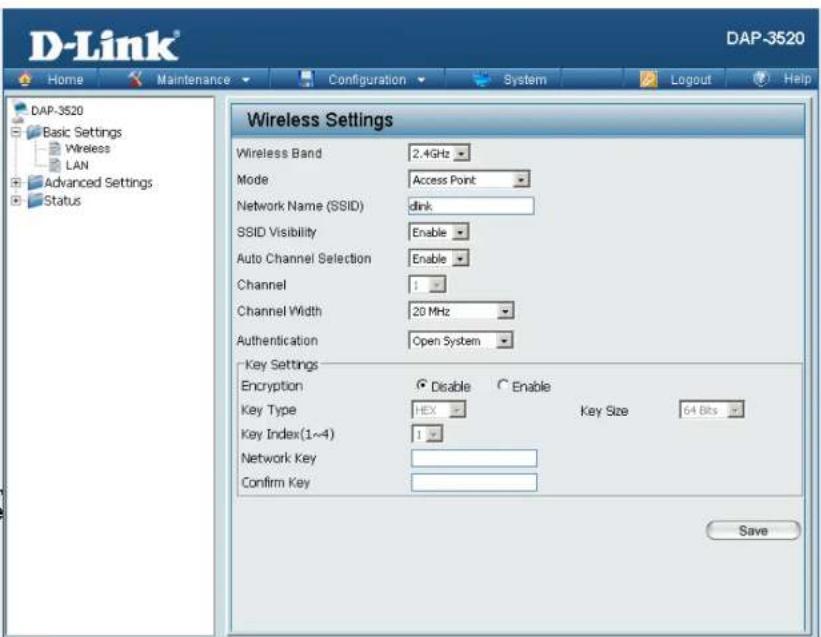Click the Configuration floppy disk icon
Screen dimensions: 821x637
306,79
